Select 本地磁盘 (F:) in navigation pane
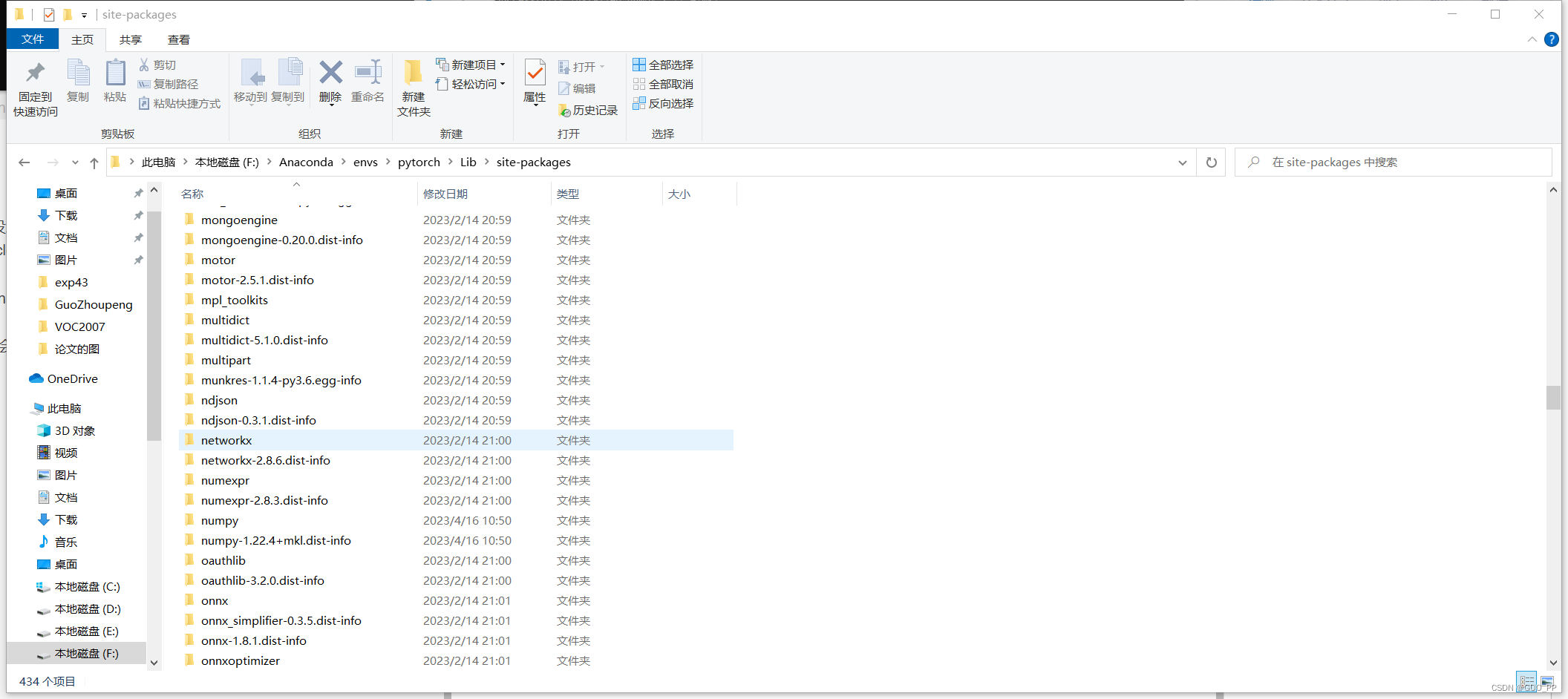Image resolution: width=1568 pixels, height=699 pixels. [77, 653]
